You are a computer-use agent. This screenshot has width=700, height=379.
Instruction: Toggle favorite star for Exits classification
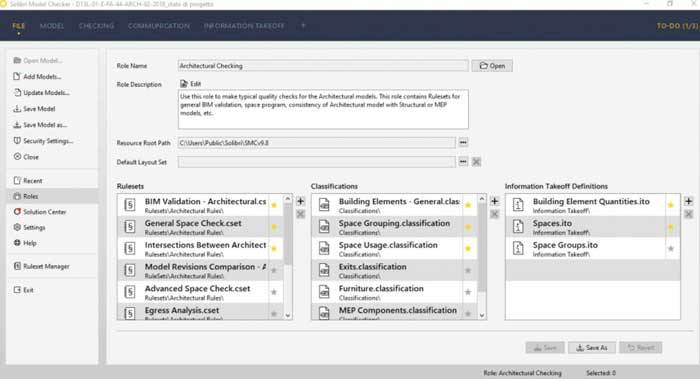coord(468,271)
